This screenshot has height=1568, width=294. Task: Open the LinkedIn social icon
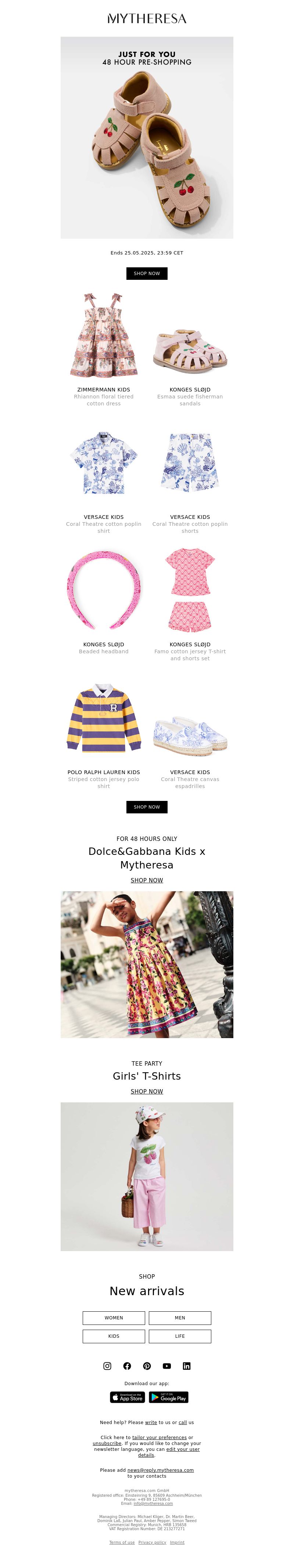[x=186, y=1366]
